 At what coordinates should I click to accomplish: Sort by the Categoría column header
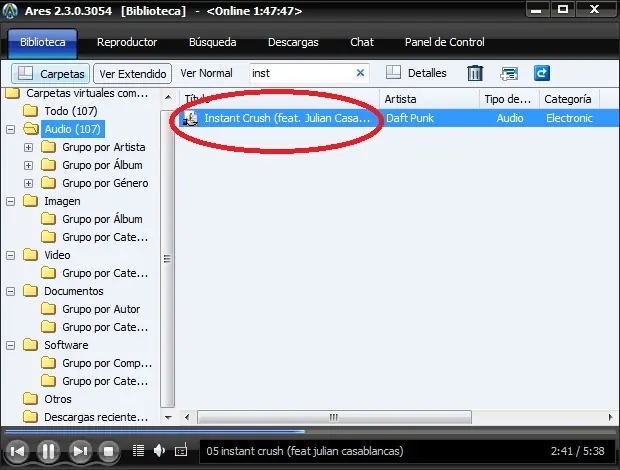[x=569, y=99]
